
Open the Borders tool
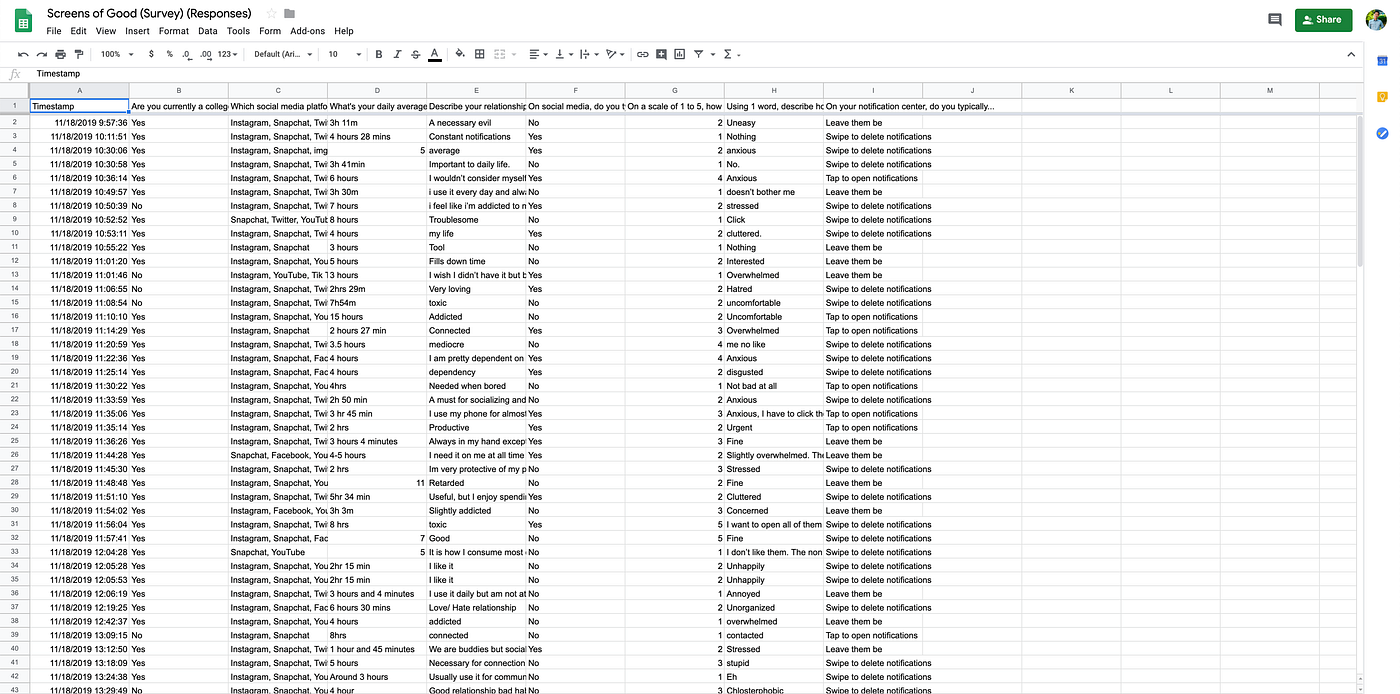pyautogui.click(x=480, y=54)
